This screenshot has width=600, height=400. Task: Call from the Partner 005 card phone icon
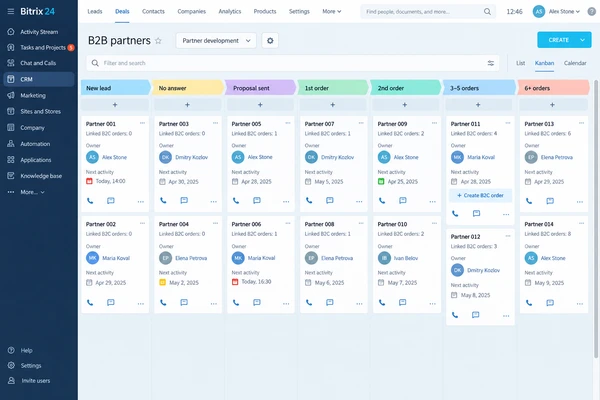tap(236, 201)
